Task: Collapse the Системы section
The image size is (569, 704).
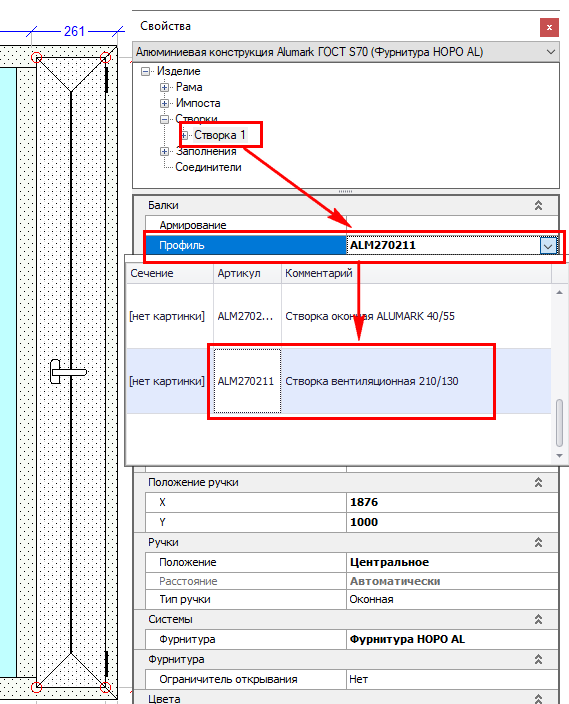Action: point(538,620)
